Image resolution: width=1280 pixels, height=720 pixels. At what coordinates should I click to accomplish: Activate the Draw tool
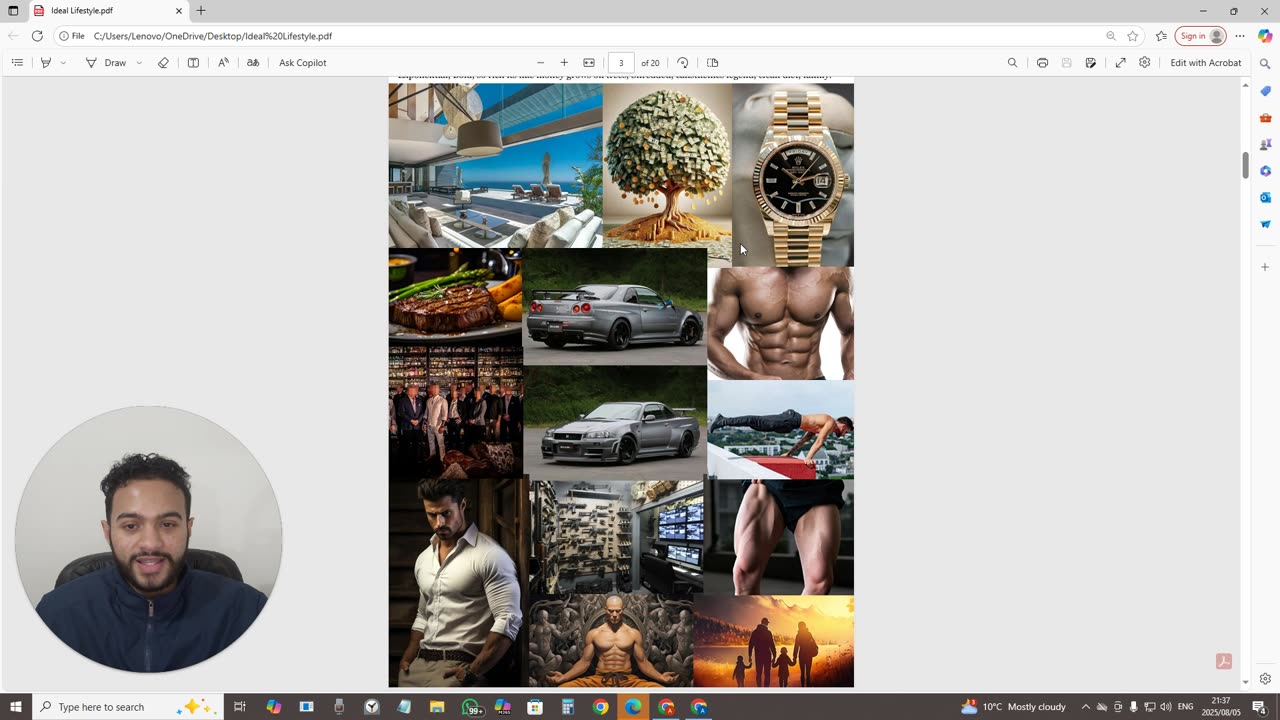106,63
